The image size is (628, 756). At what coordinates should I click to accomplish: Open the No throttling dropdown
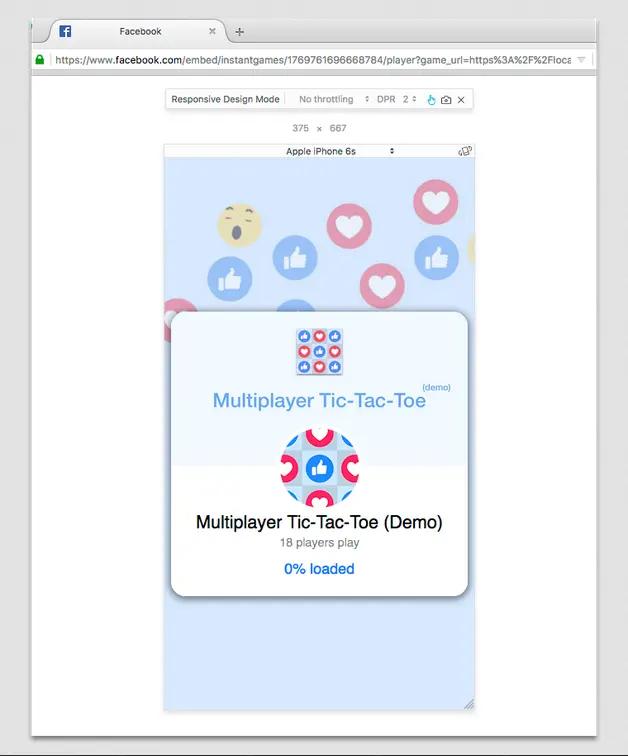pyautogui.click(x=334, y=99)
